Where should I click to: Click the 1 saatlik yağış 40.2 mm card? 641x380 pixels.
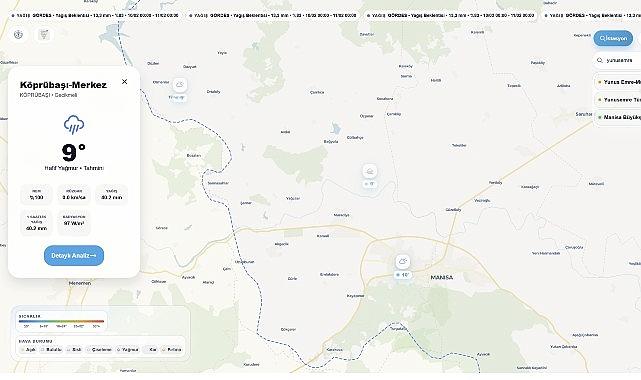(x=36, y=223)
